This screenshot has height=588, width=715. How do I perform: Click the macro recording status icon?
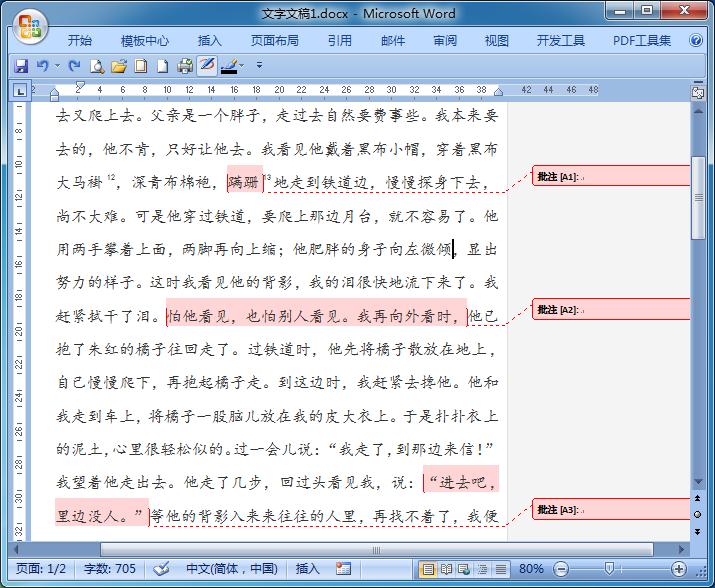pyautogui.click(x=343, y=569)
